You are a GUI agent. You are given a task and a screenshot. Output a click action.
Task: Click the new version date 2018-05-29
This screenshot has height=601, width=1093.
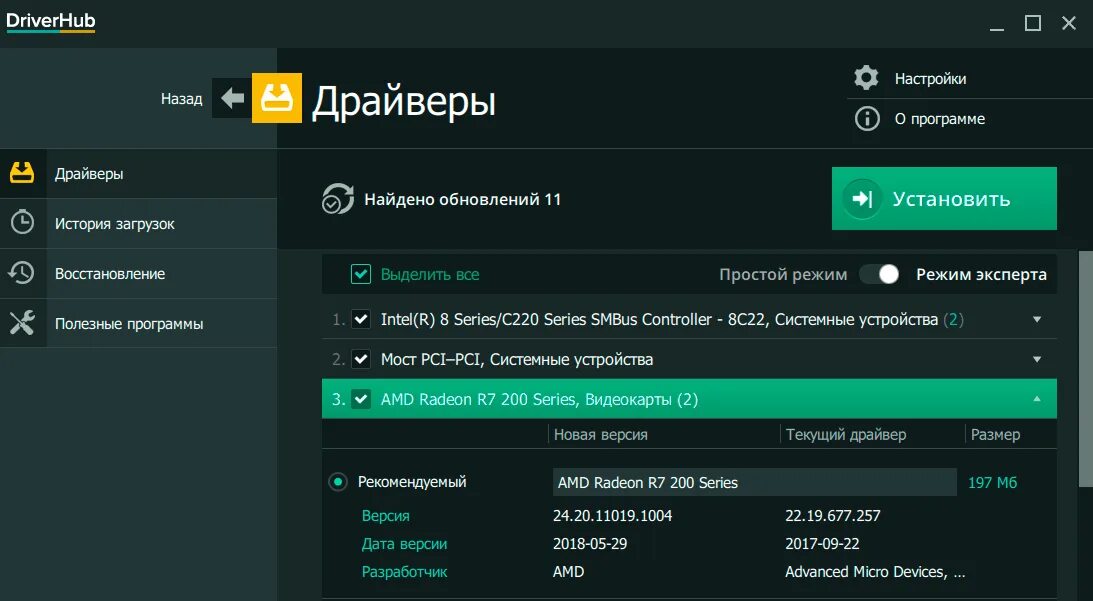[x=590, y=544]
